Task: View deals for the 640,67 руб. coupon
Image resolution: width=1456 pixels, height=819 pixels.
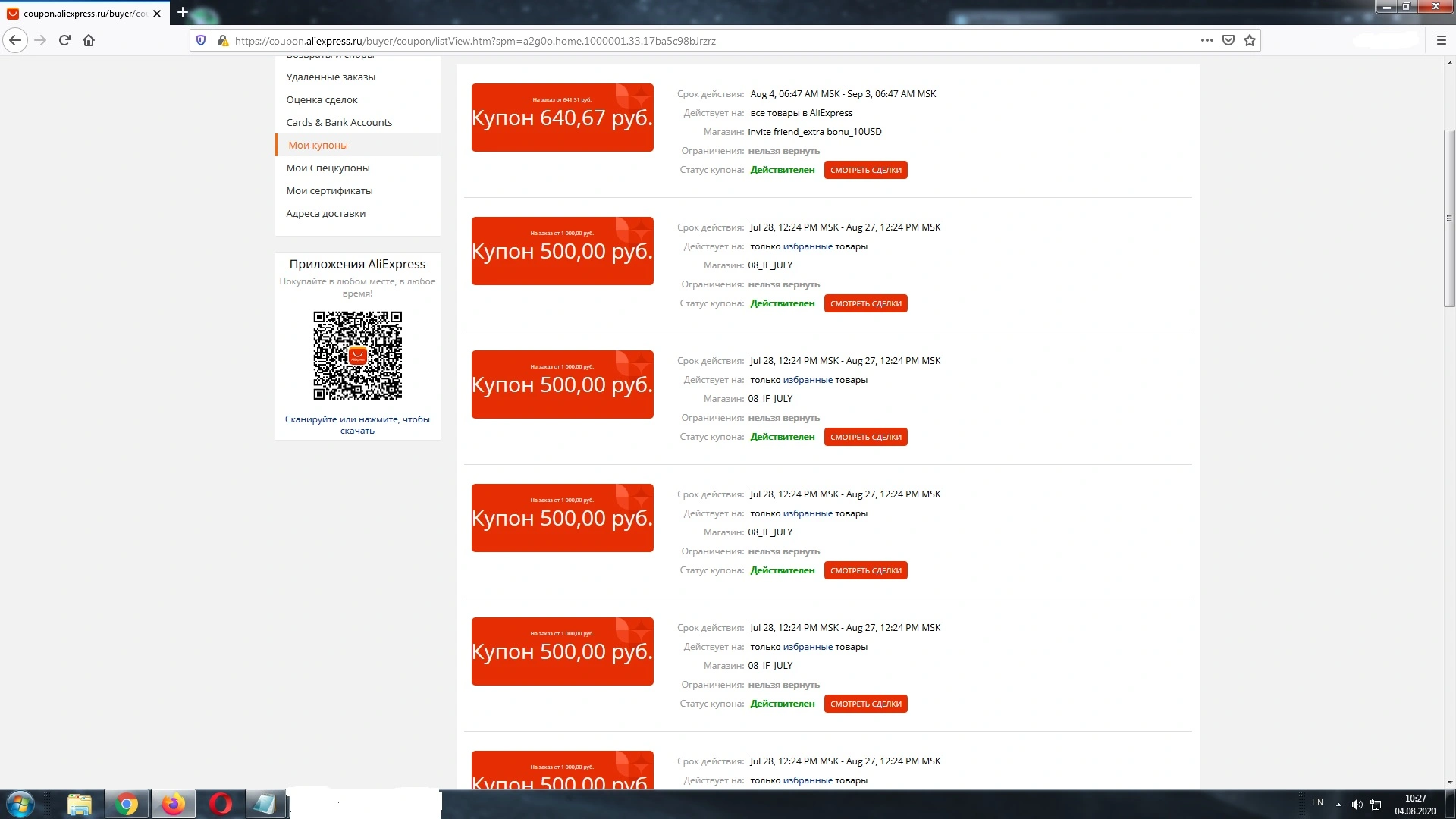Action: 866,170
